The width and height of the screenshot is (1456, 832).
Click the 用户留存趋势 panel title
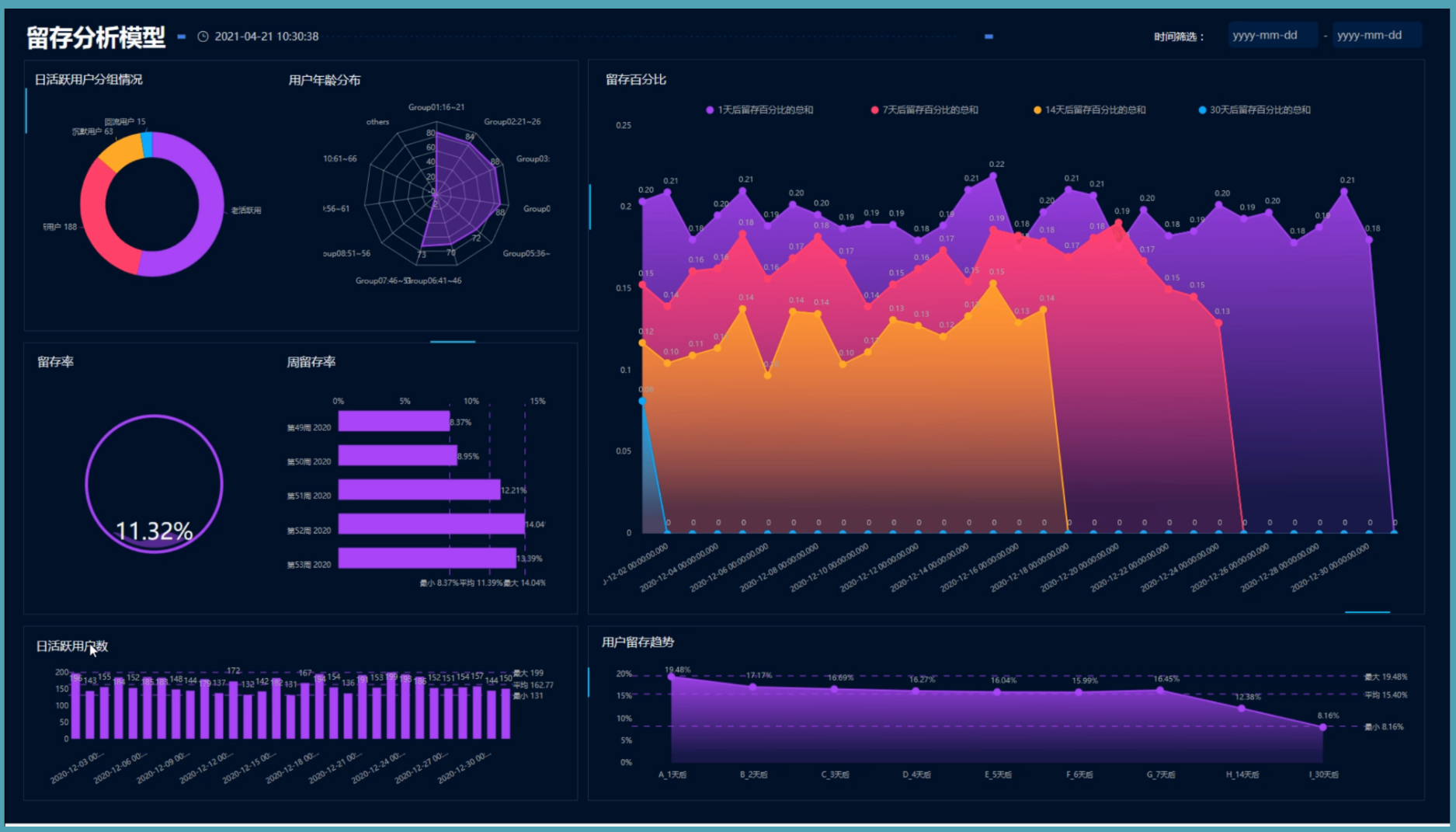point(638,642)
